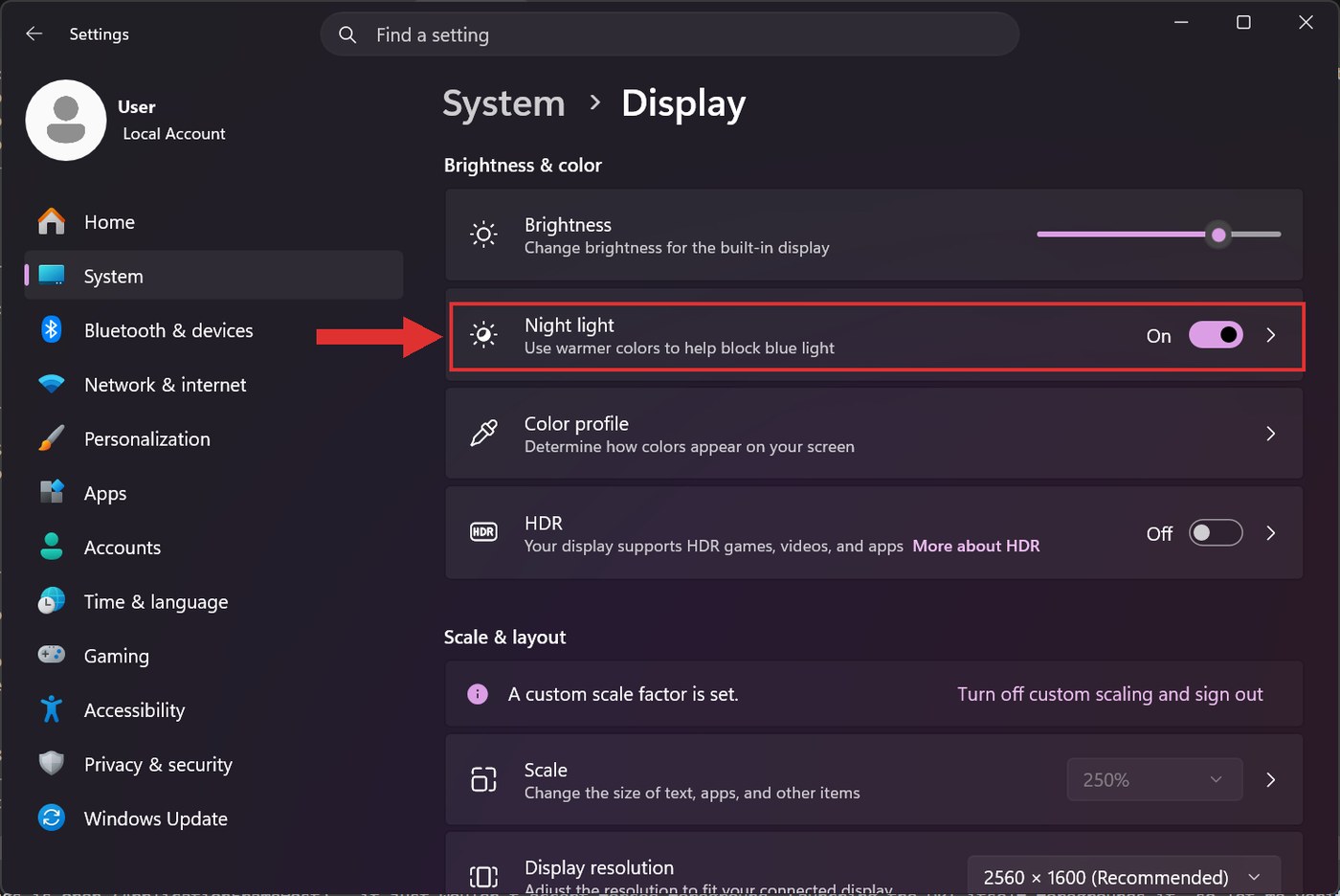Click the custom scale info icon
1340x896 pixels.
pos(478,694)
